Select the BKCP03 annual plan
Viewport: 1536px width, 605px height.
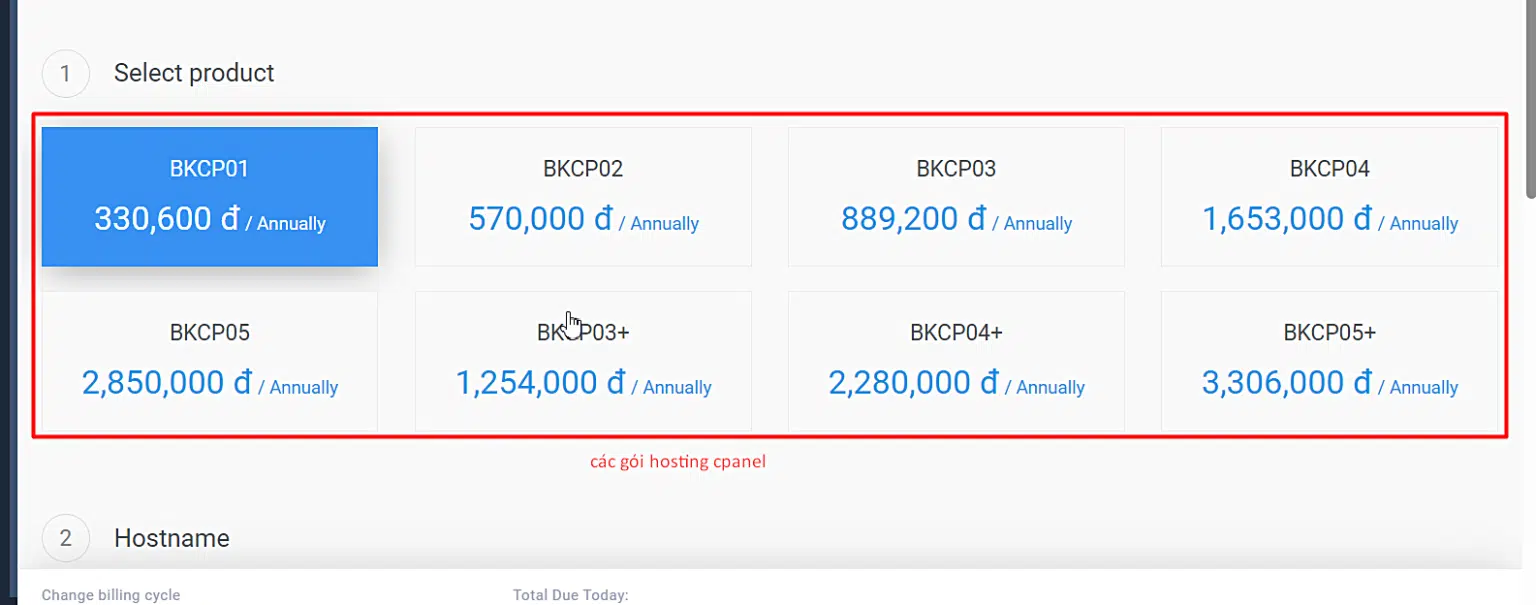[956, 197]
